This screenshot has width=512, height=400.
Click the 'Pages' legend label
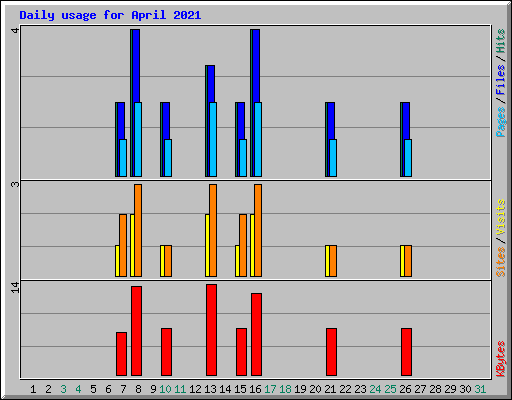click(x=500, y=122)
